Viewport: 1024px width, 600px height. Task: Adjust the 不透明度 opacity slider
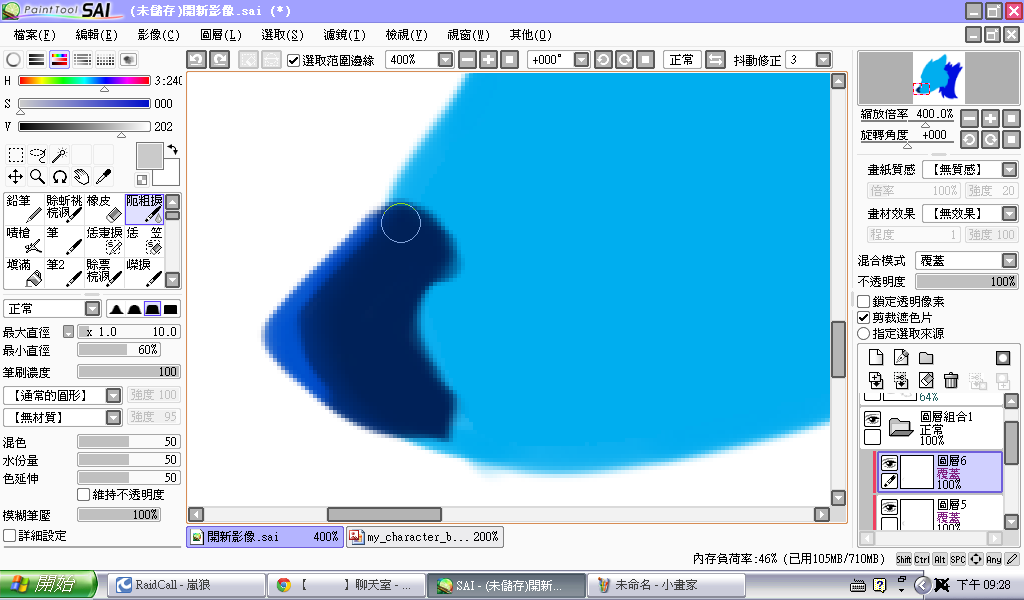[967, 281]
